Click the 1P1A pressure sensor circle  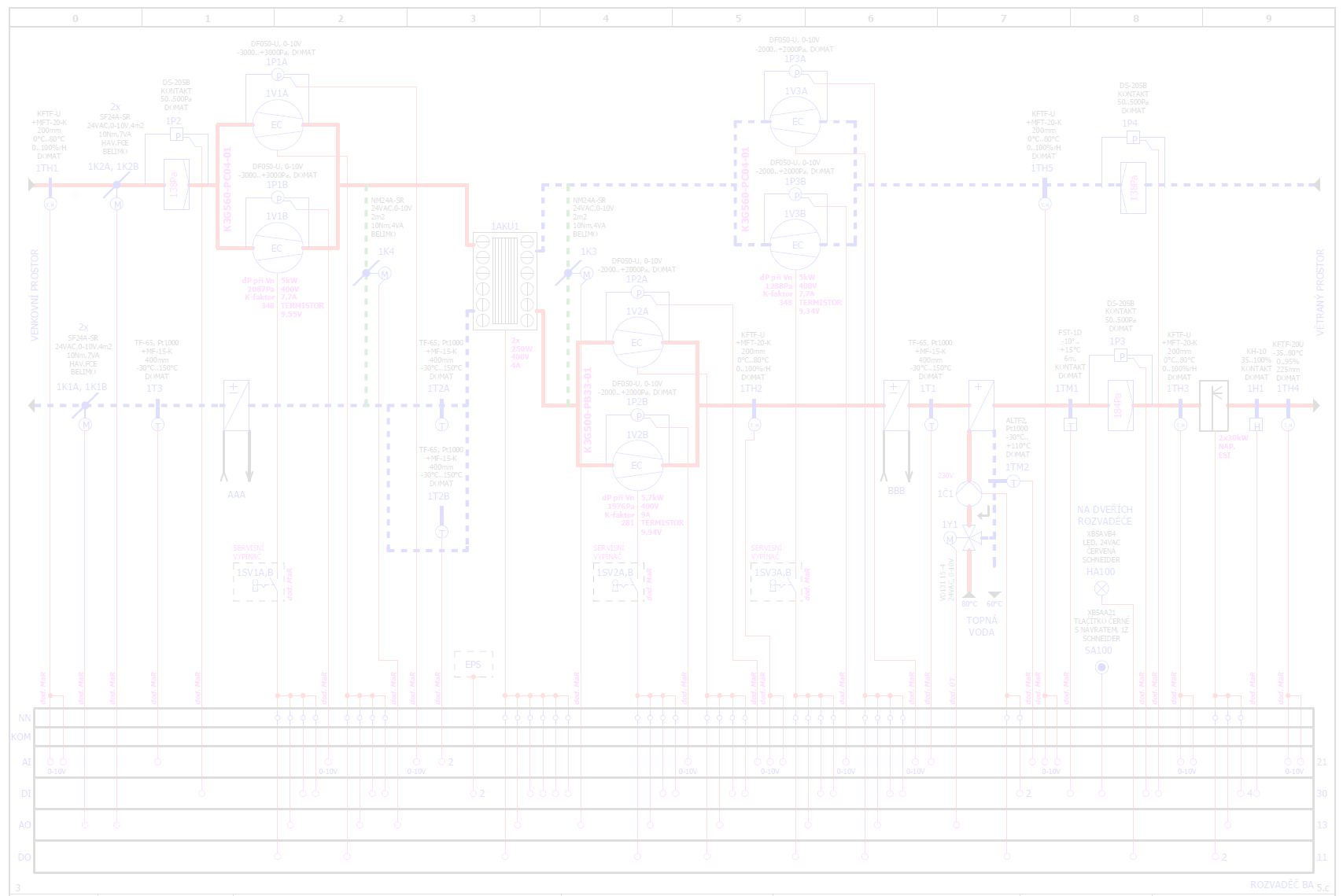point(277,76)
